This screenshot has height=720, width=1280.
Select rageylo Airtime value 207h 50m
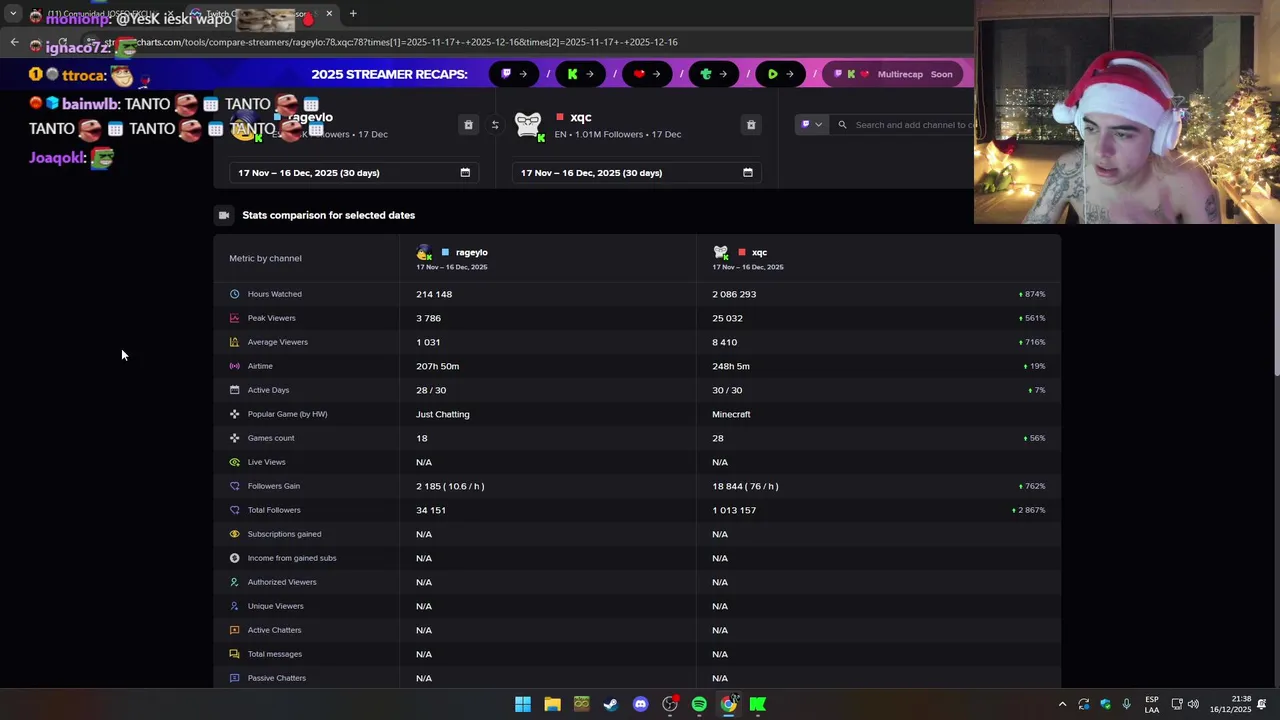(x=438, y=366)
